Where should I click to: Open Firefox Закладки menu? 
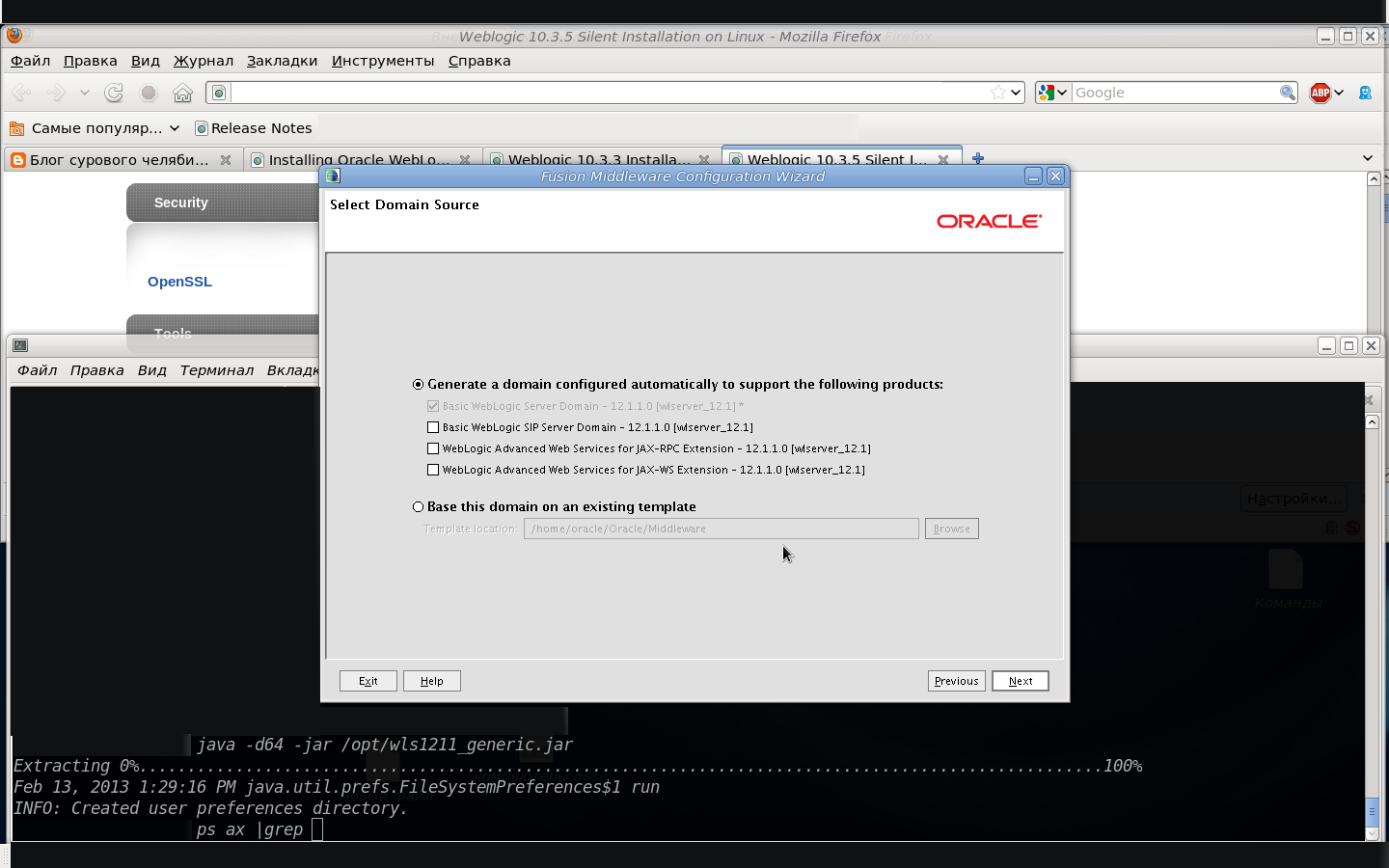pos(282,61)
